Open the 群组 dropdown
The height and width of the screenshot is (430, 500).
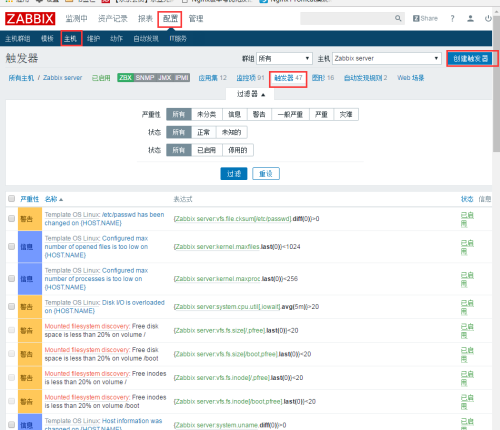coord(284,59)
